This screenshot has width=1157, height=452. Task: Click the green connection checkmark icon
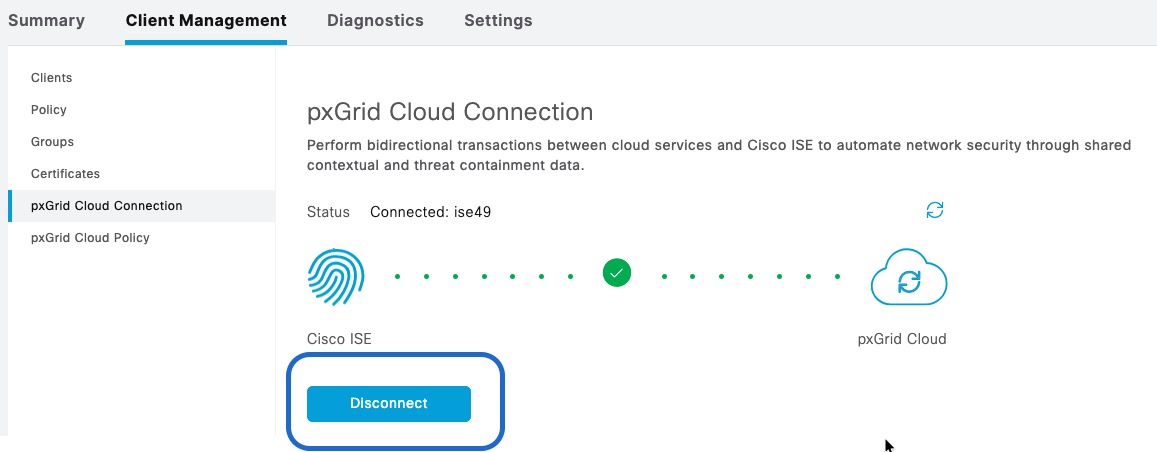point(617,273)
